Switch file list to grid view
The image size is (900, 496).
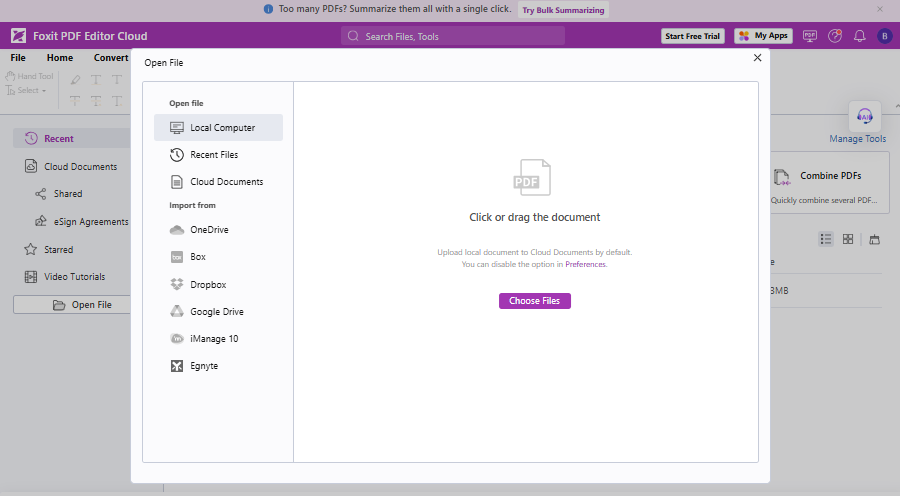coord(848,239)
